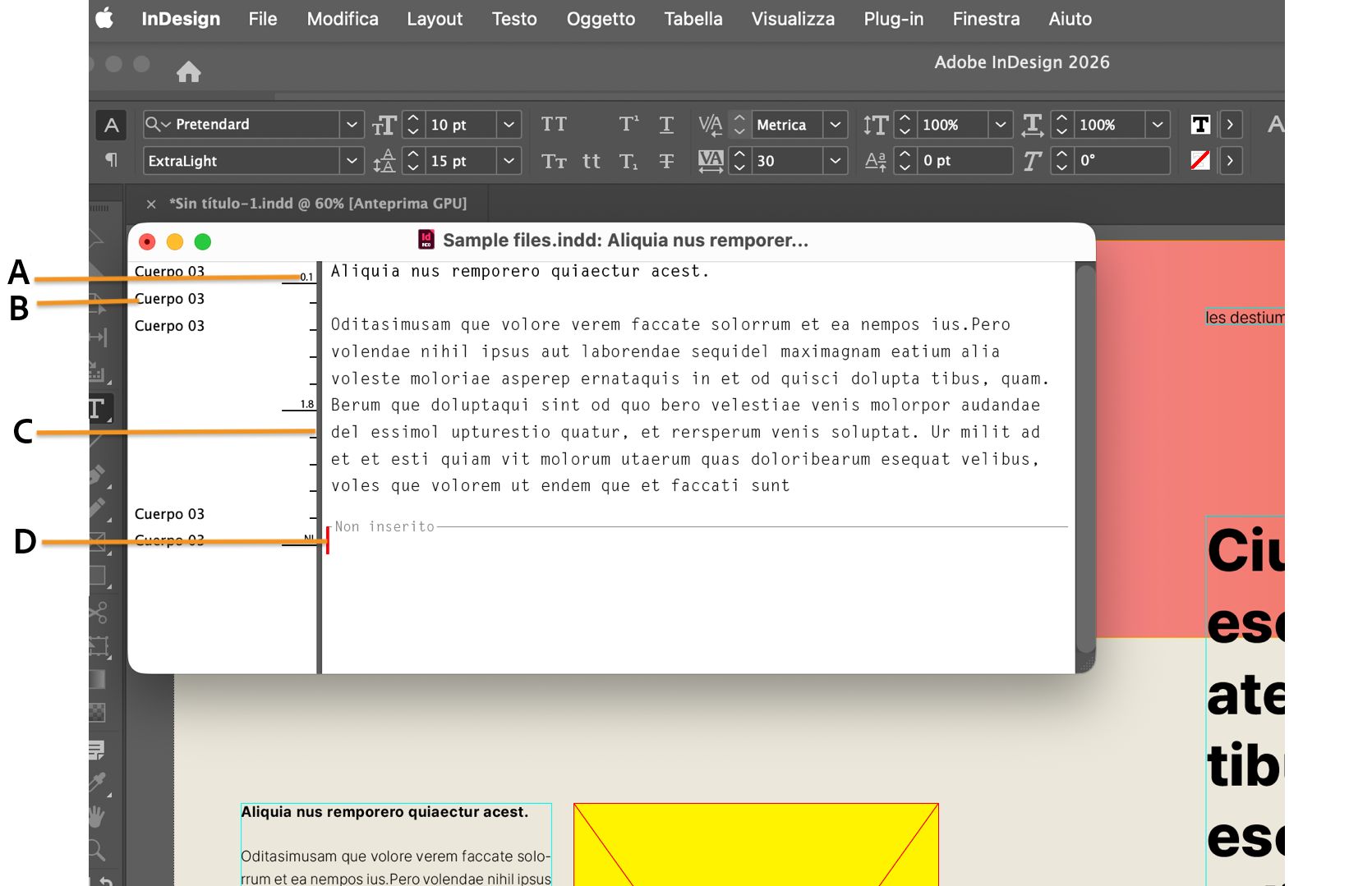Image resolution: width=1372 pixels, height=886 pixels.
Task: Select the Gap tool
Action: pyautogui.click(x=98, y=337)
